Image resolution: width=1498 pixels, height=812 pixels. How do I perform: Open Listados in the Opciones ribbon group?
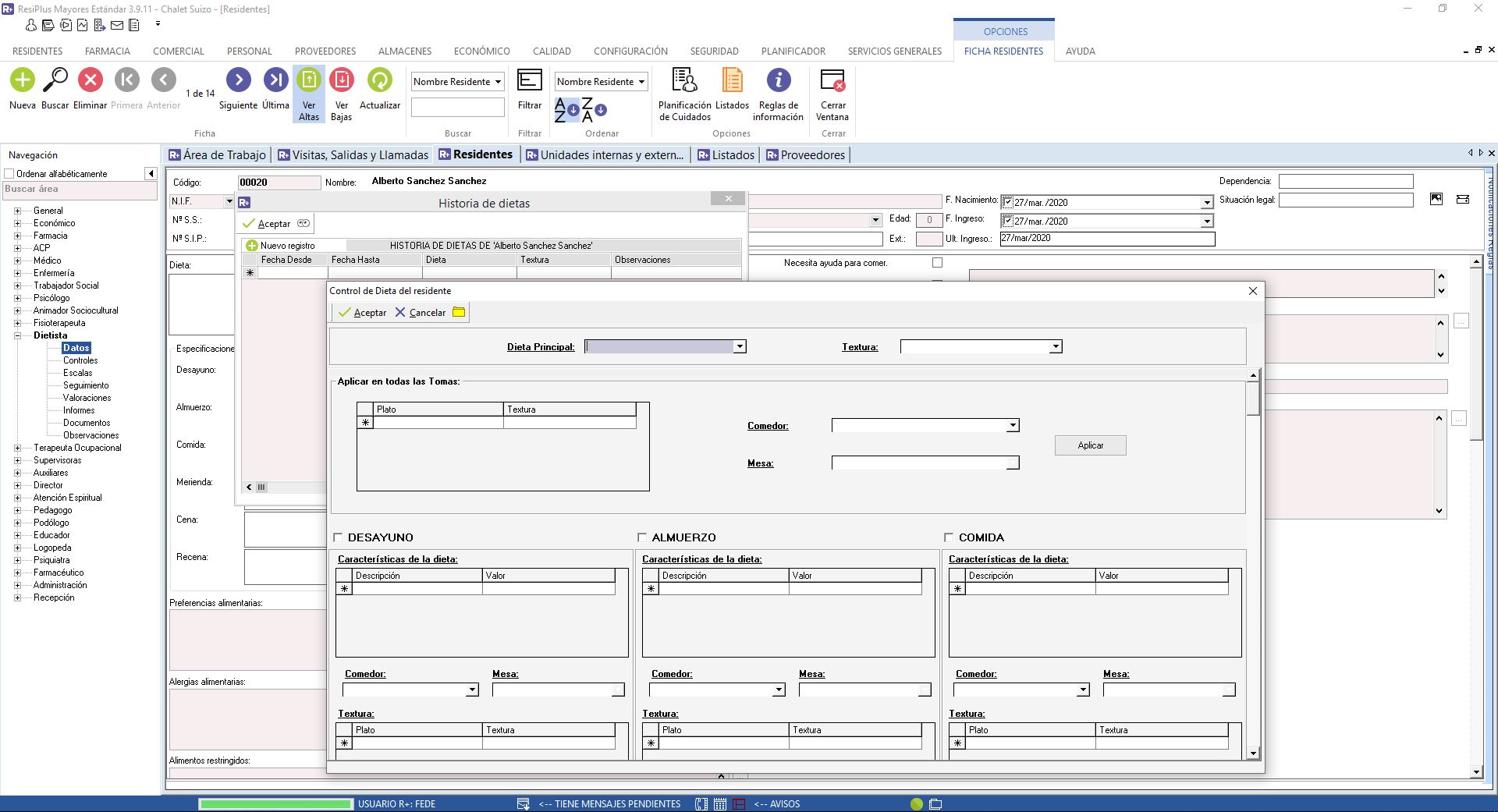point(732,80)
